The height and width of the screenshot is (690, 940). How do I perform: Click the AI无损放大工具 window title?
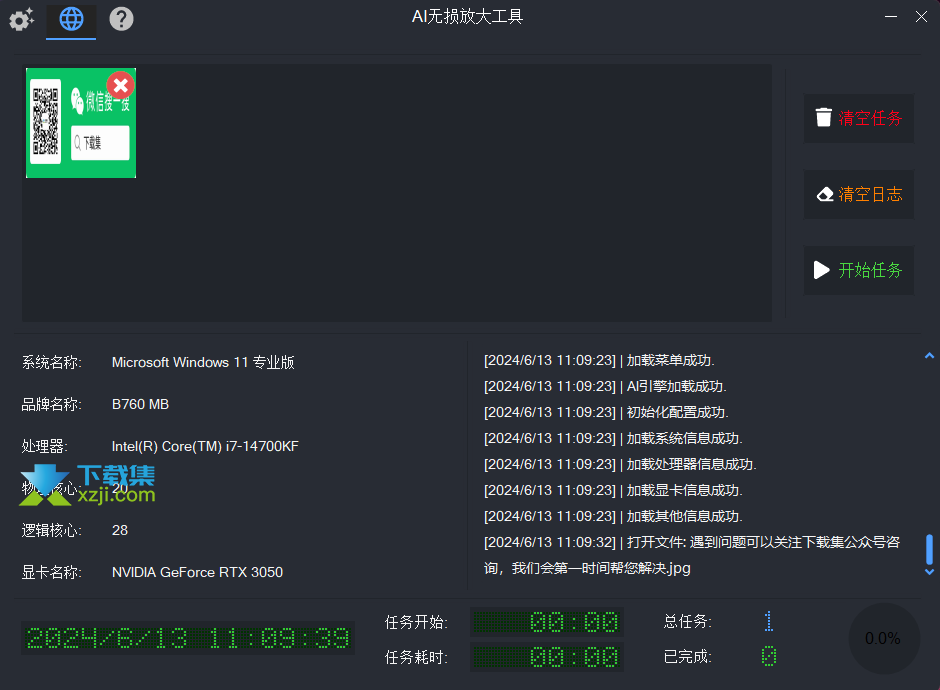[x=468, y=17]
